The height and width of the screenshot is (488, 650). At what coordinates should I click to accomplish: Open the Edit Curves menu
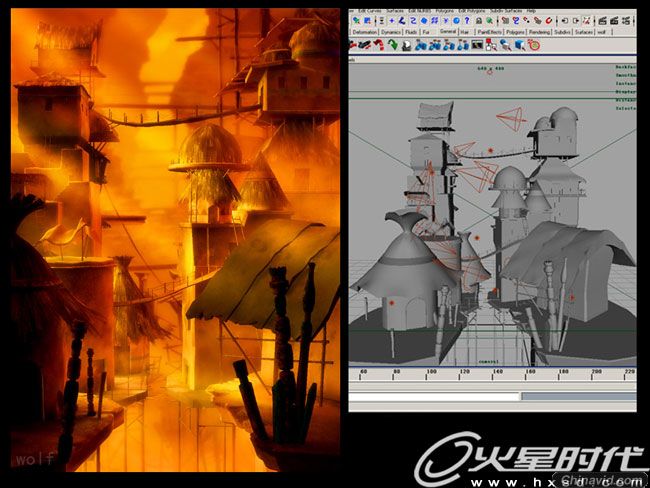click(x=370, y=11)
